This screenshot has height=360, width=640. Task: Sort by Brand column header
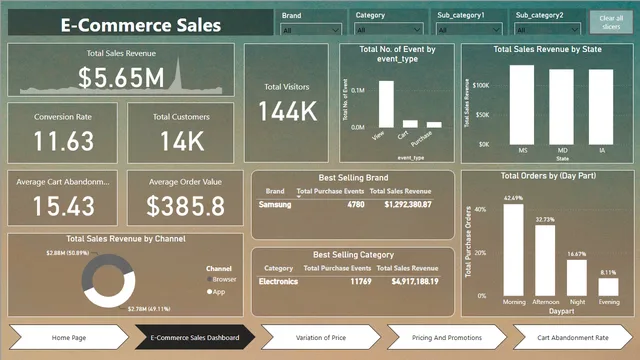pyautogui.click(x=275, y=191)
